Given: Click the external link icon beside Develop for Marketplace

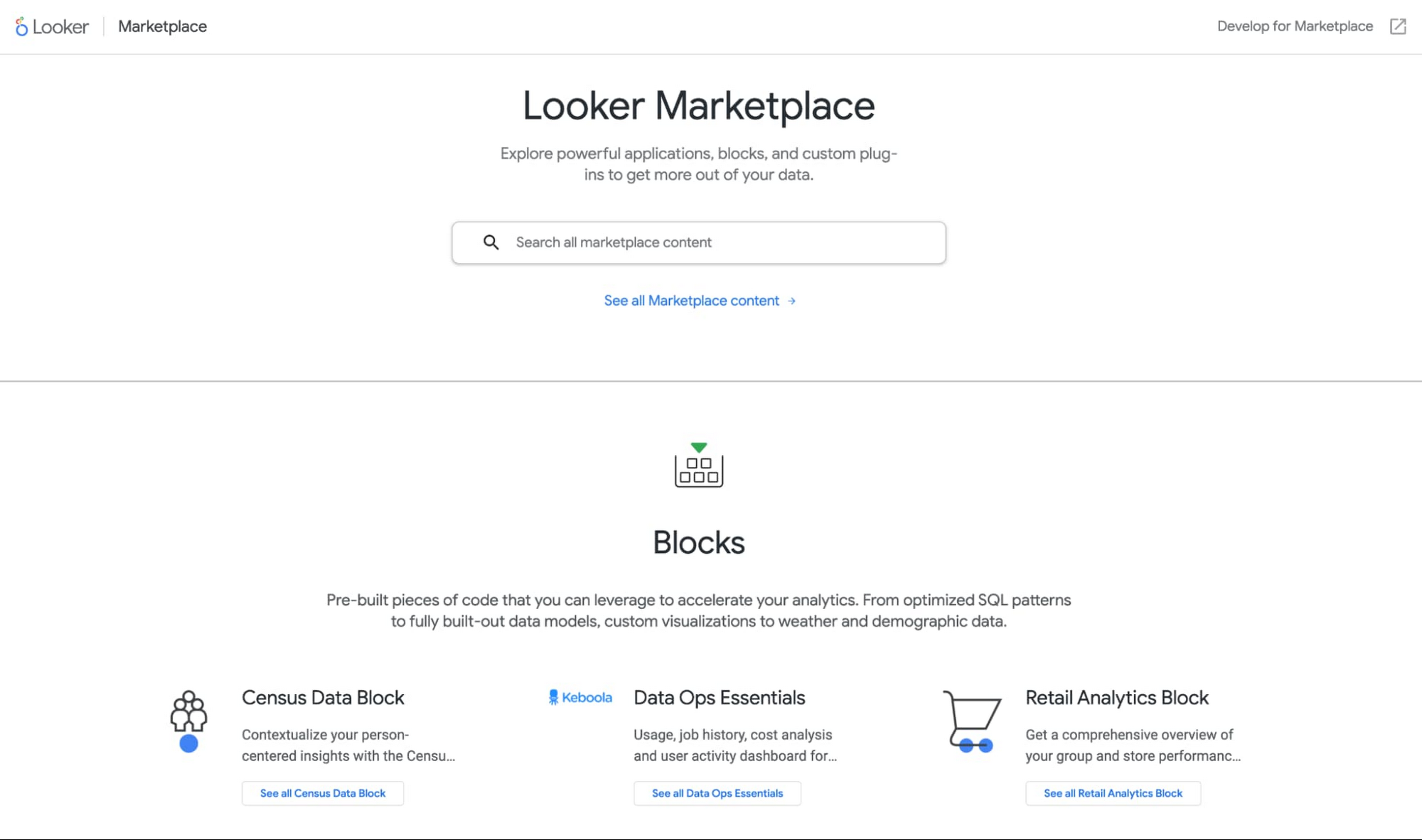Looking at the screenshot, I should 1398,26.
